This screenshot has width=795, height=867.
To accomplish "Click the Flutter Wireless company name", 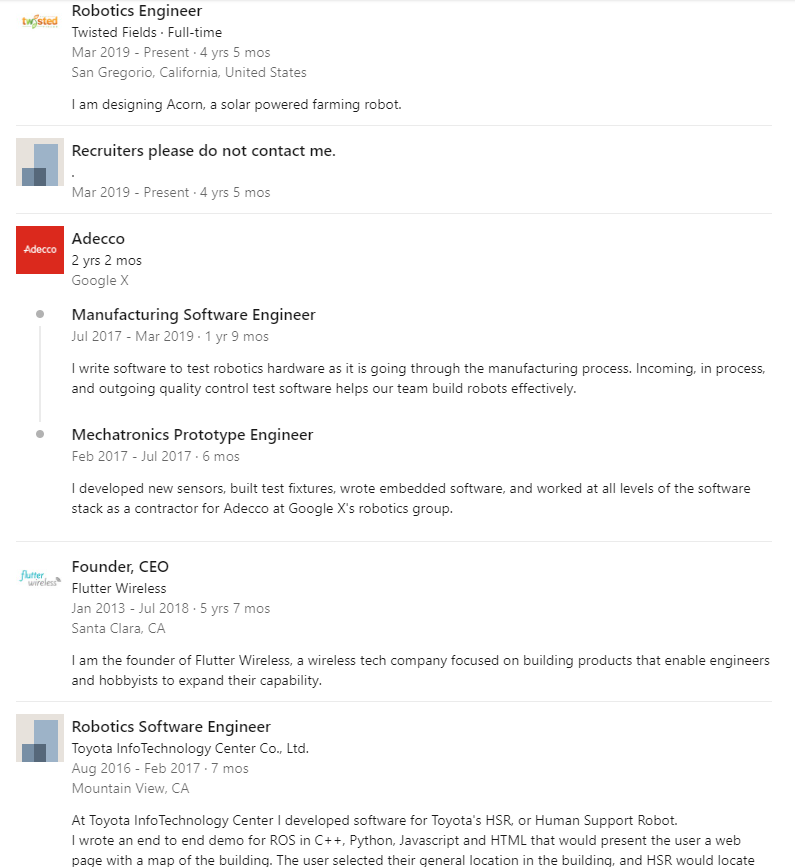I will pyautogui.click(x=119, y=588).
